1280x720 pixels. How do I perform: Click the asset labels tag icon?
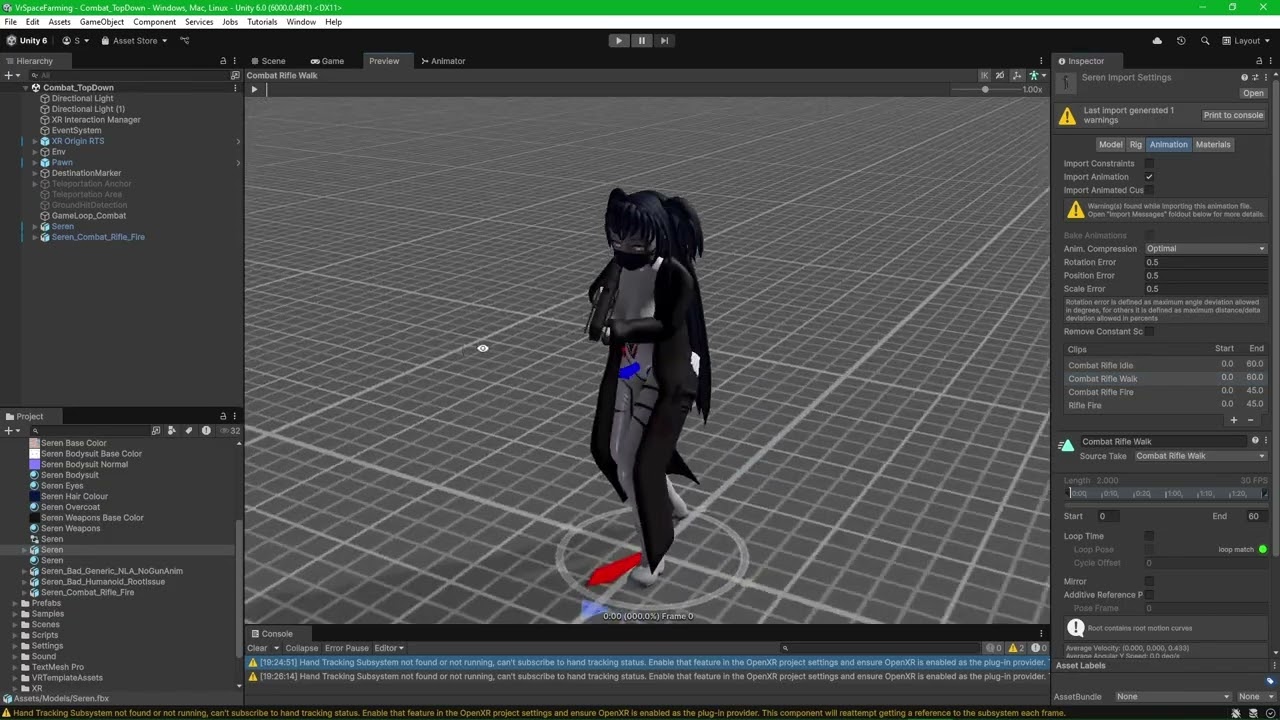(x=1270, y=681)
